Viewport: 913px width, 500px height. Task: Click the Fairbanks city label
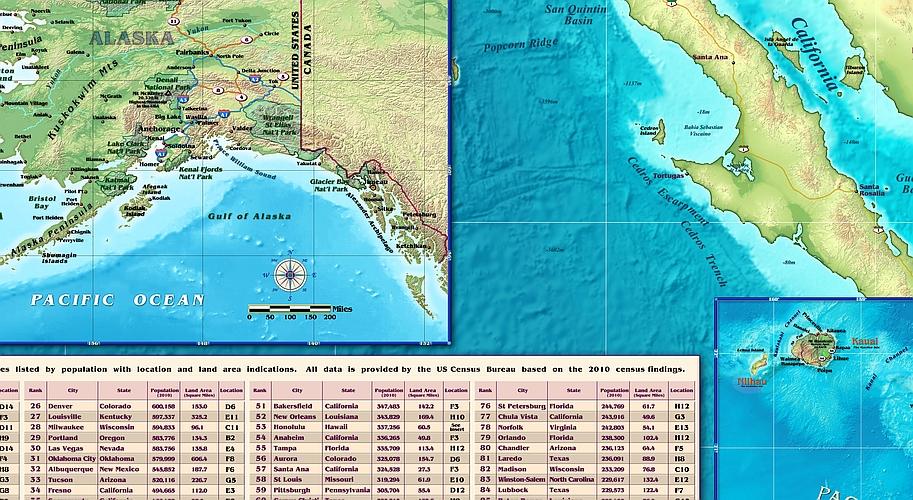point(192,52)
